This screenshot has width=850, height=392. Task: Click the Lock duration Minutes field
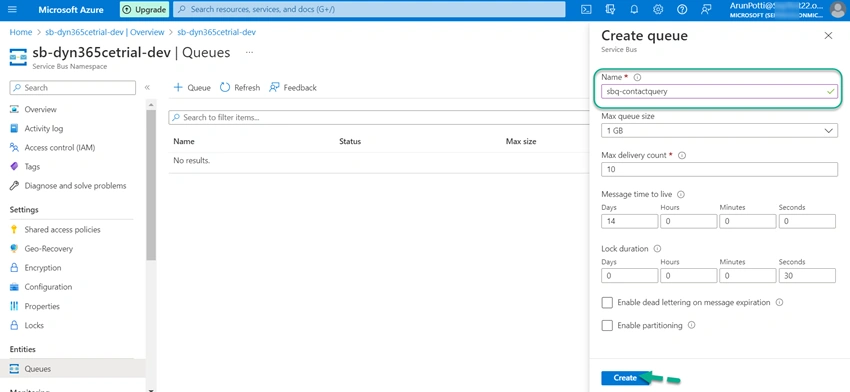point(748,275)
